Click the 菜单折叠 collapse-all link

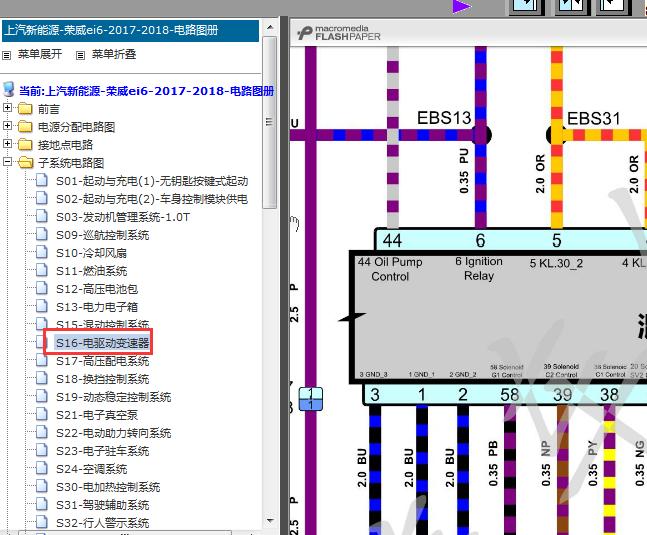[114, 54]
